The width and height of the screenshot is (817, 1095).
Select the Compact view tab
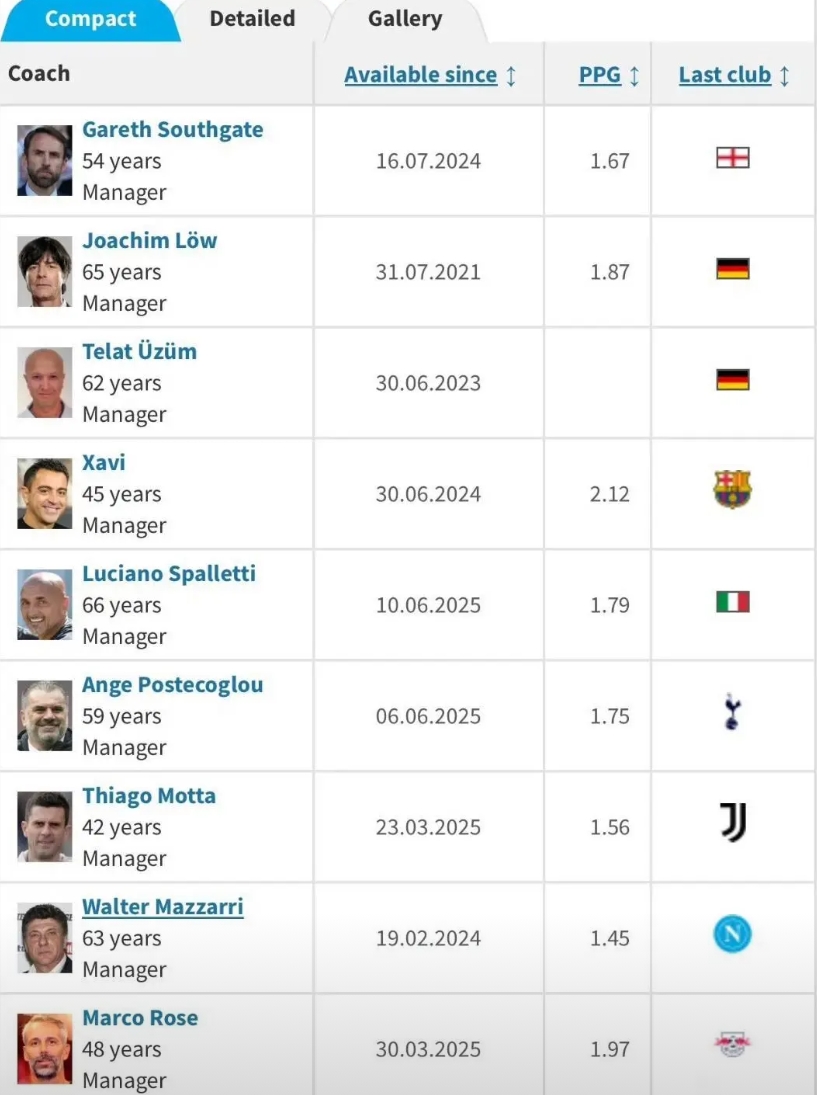90,19
